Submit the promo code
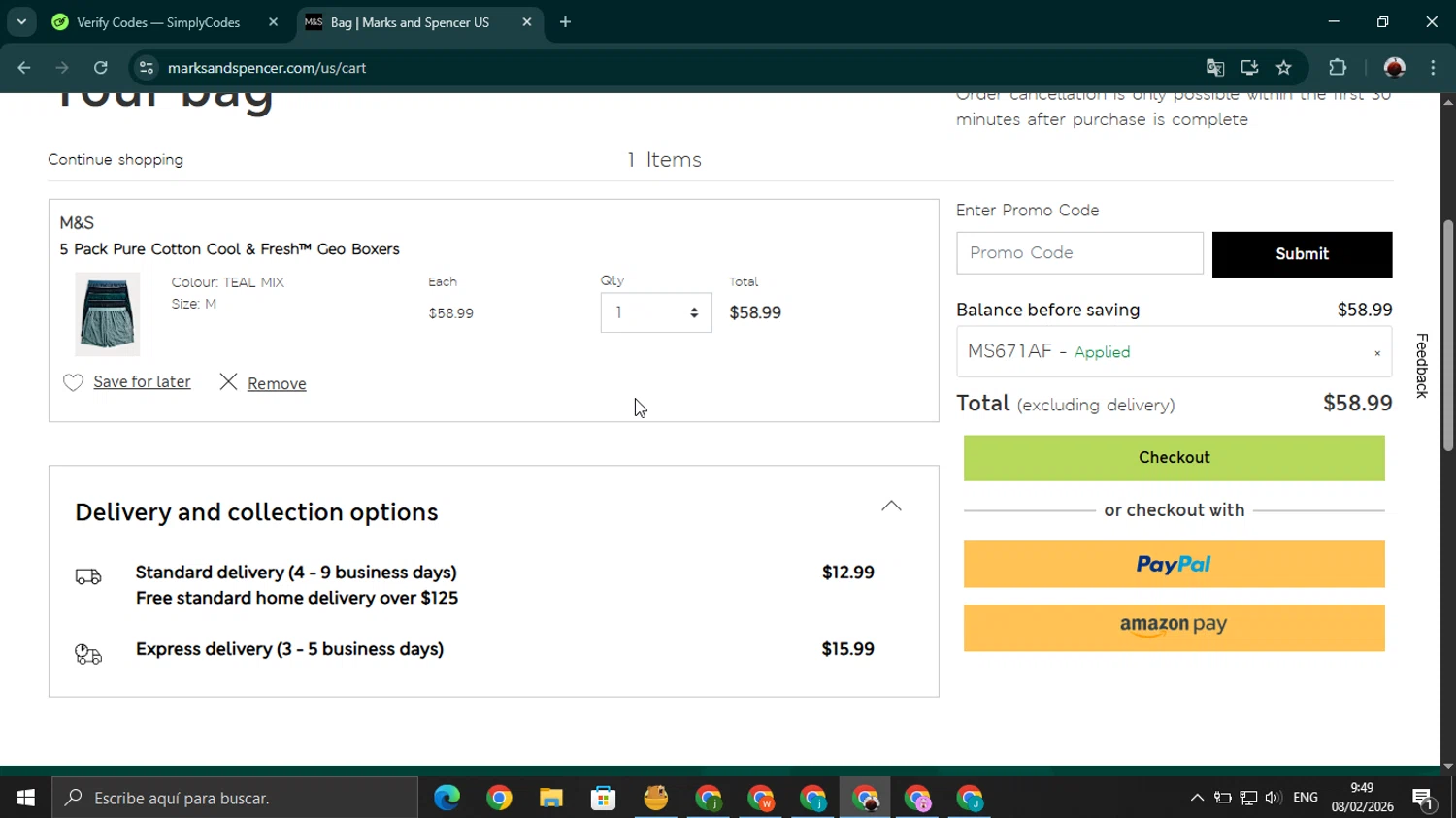 [x=1301, y=254]
